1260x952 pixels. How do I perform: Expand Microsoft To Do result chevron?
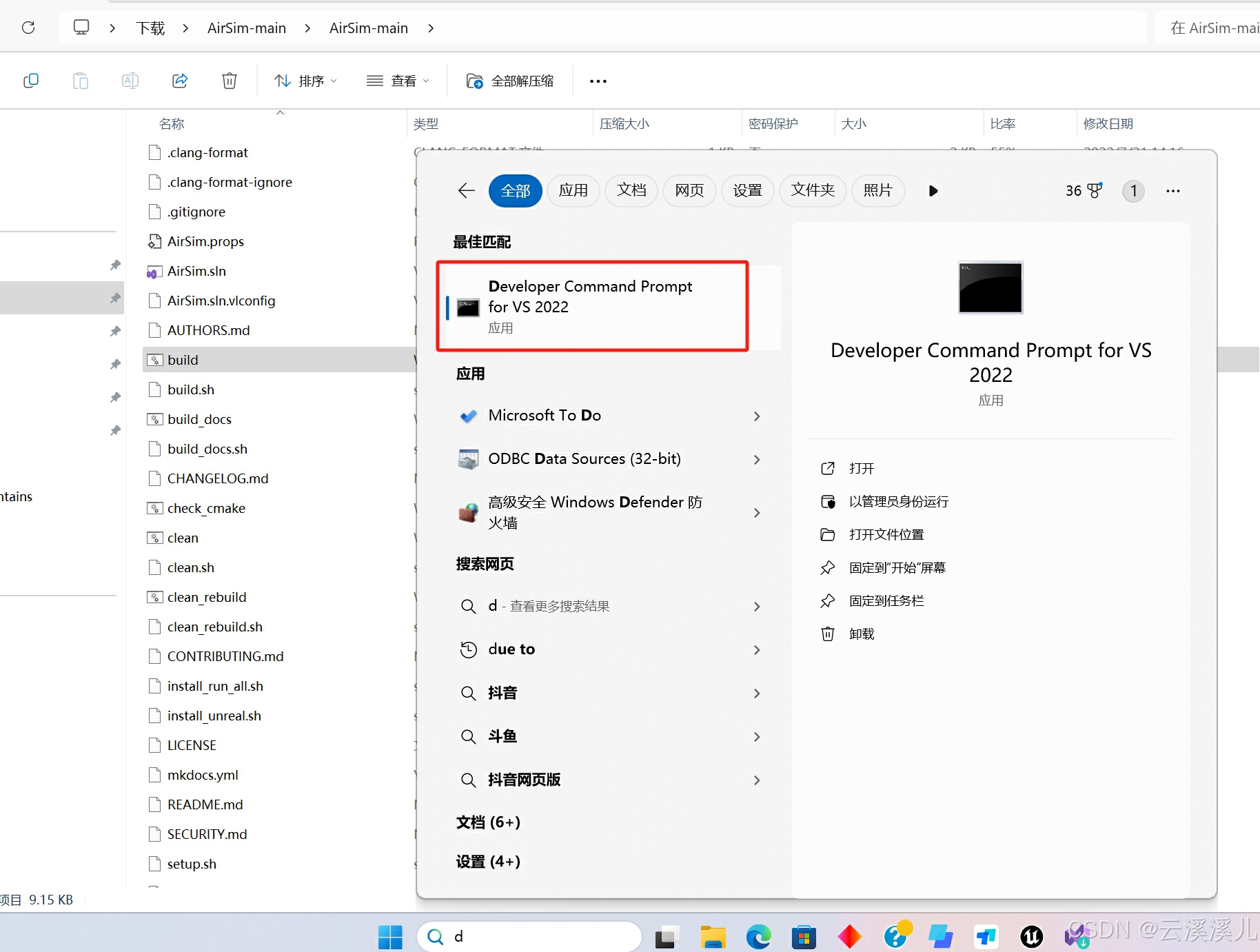757,416
